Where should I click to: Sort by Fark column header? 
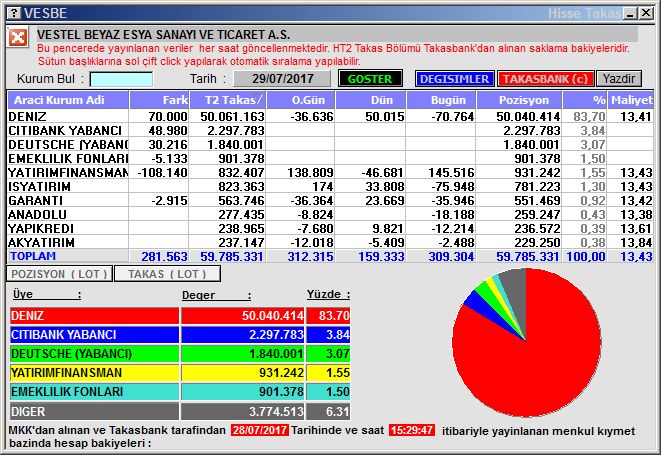[159, 100]
